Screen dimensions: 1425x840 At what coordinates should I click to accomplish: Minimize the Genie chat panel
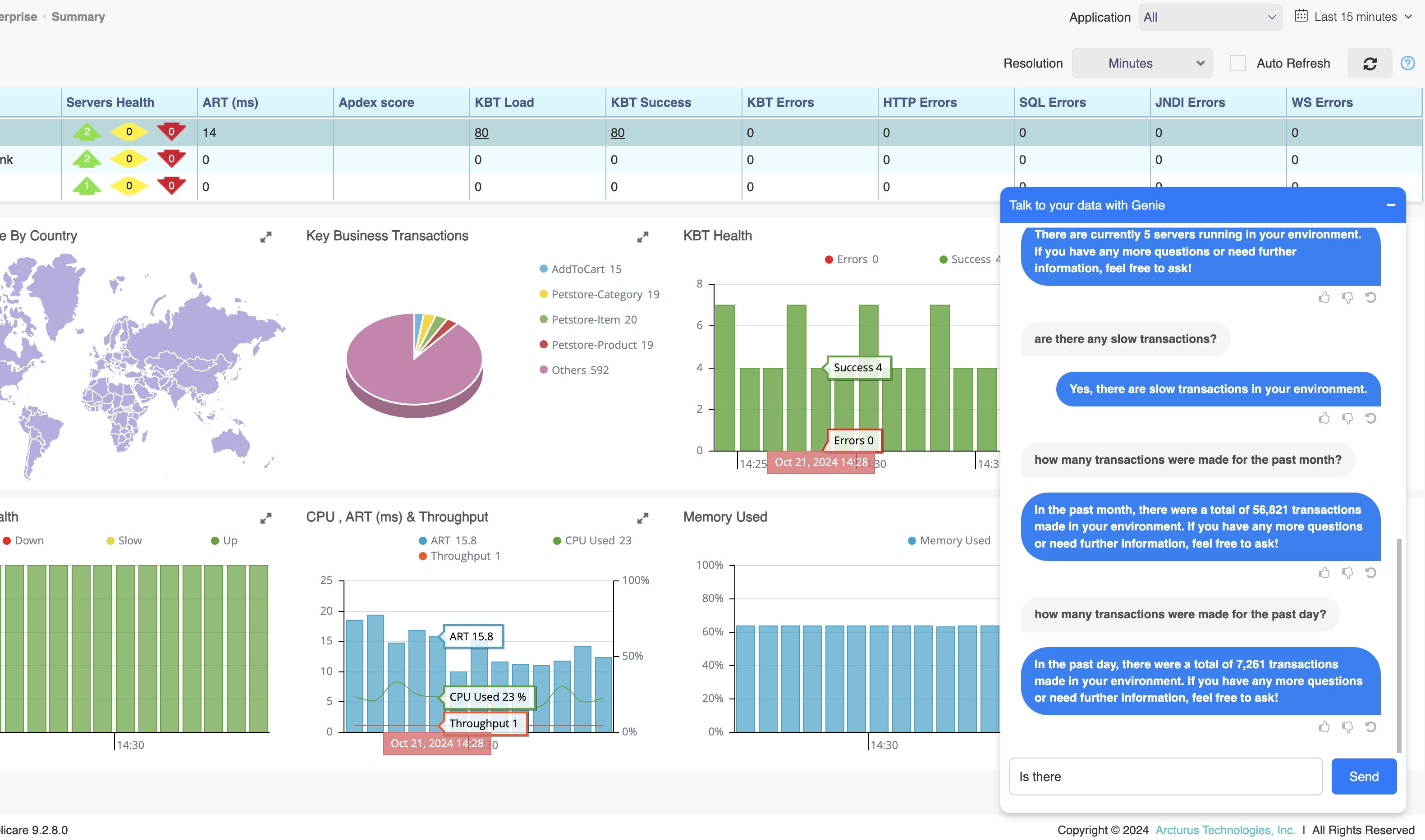(1390, 205)
